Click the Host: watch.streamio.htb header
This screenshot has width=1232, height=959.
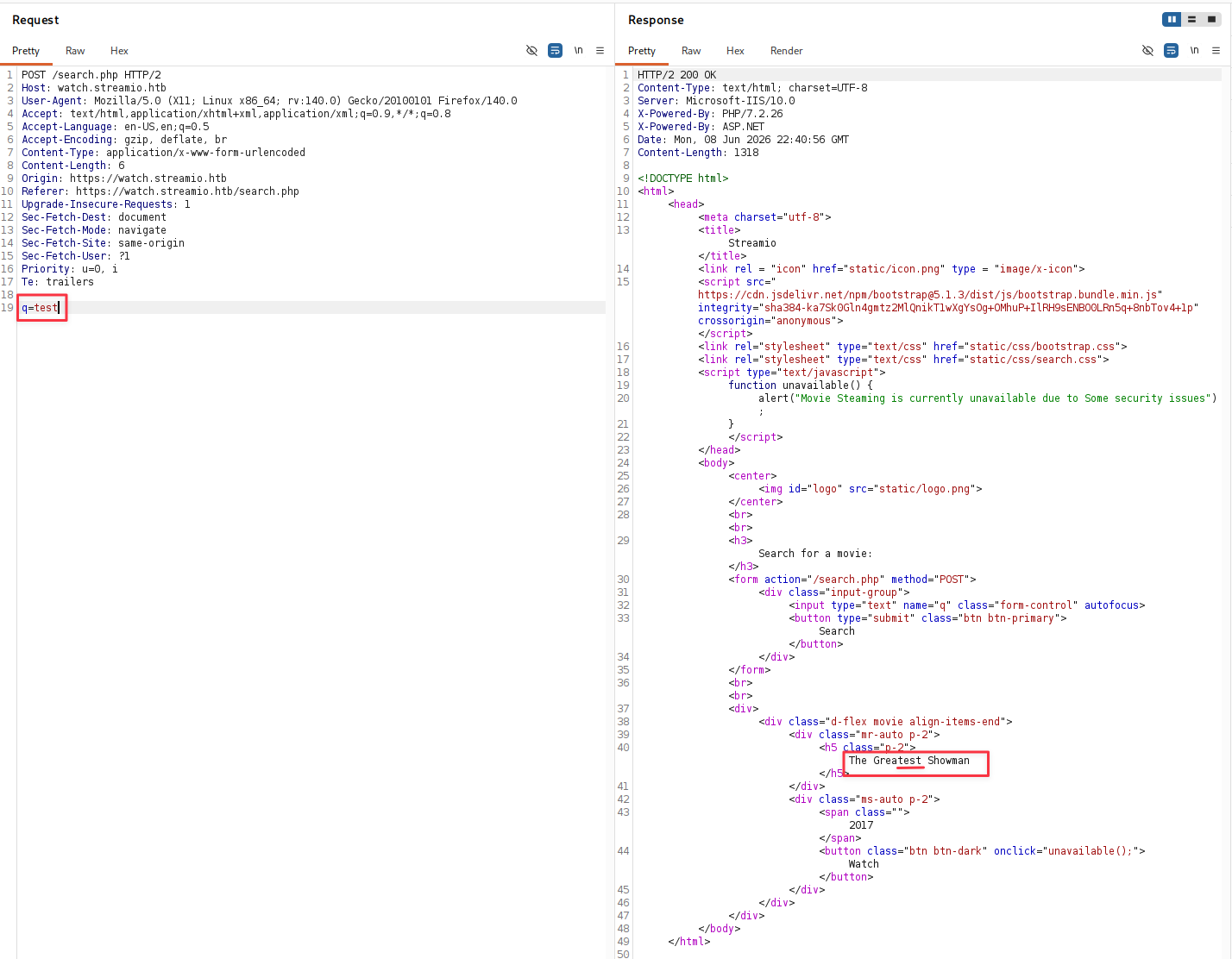click(94, 88)
